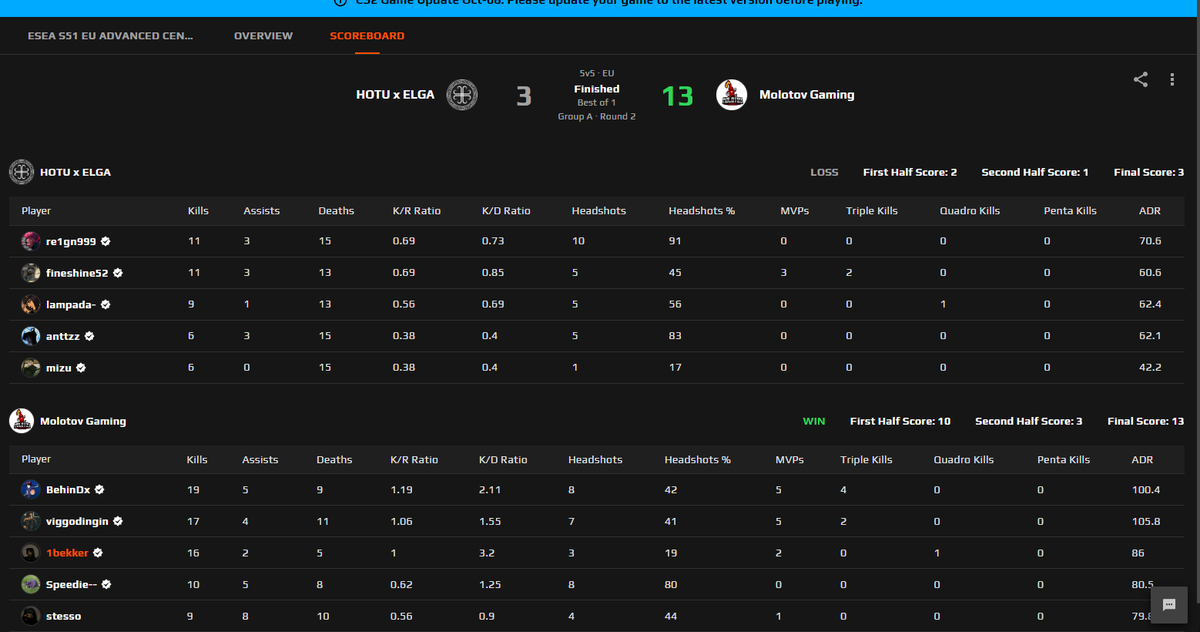The height and width of the screenshot is (632, 1200).
Task: Click Final Score: 3 text
Action: 1149,172
